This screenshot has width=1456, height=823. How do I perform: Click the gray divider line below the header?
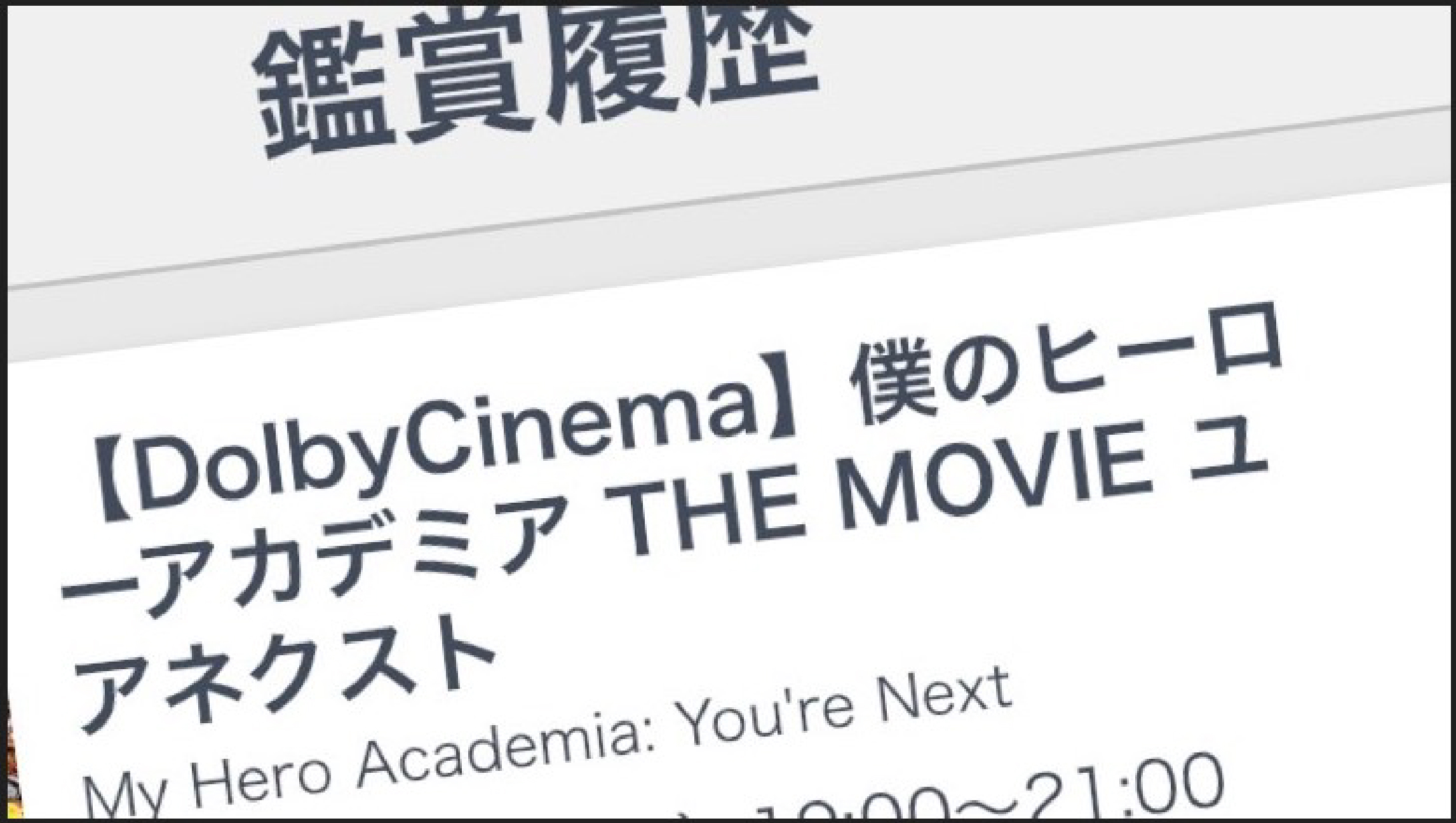pyautogui.click(x=731, y=197)
